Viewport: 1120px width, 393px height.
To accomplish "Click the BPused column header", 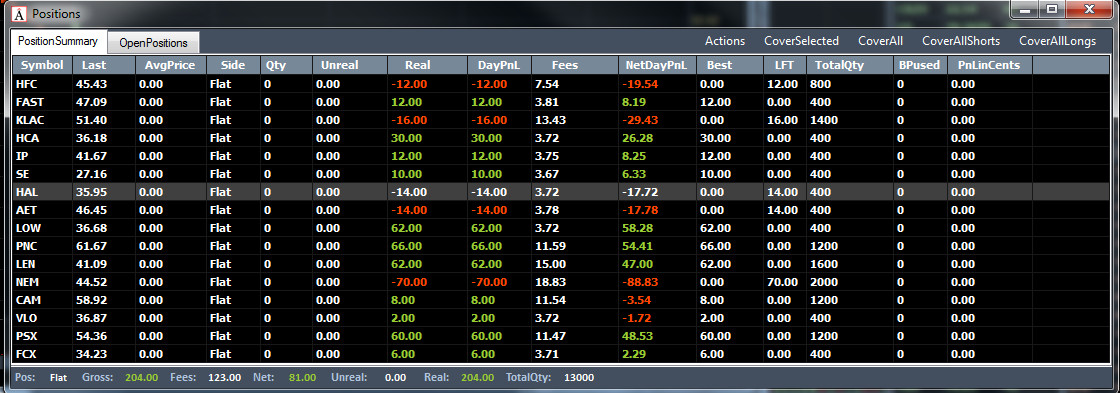I will point(920,65).
